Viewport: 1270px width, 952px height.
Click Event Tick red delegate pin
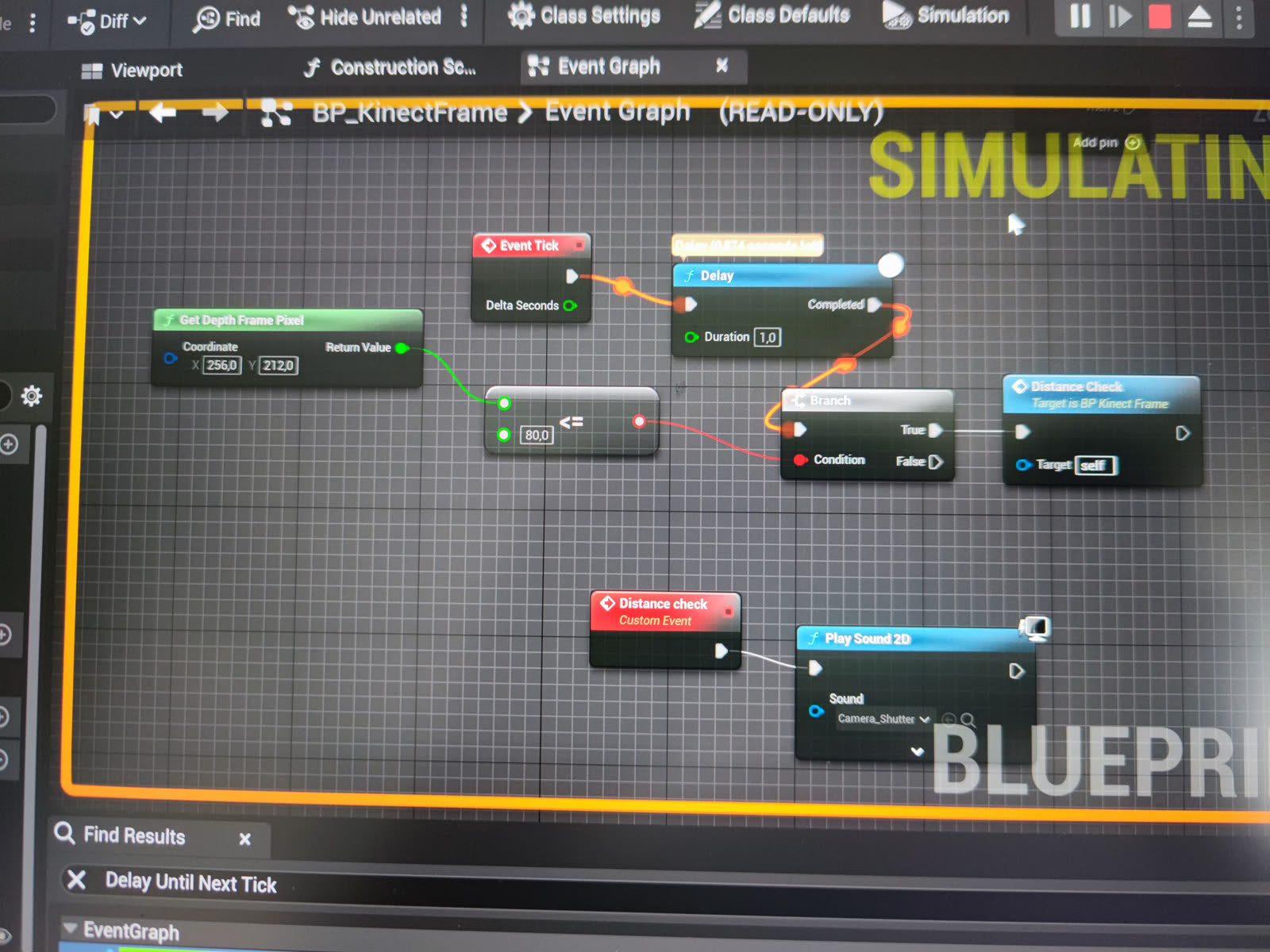579,246
